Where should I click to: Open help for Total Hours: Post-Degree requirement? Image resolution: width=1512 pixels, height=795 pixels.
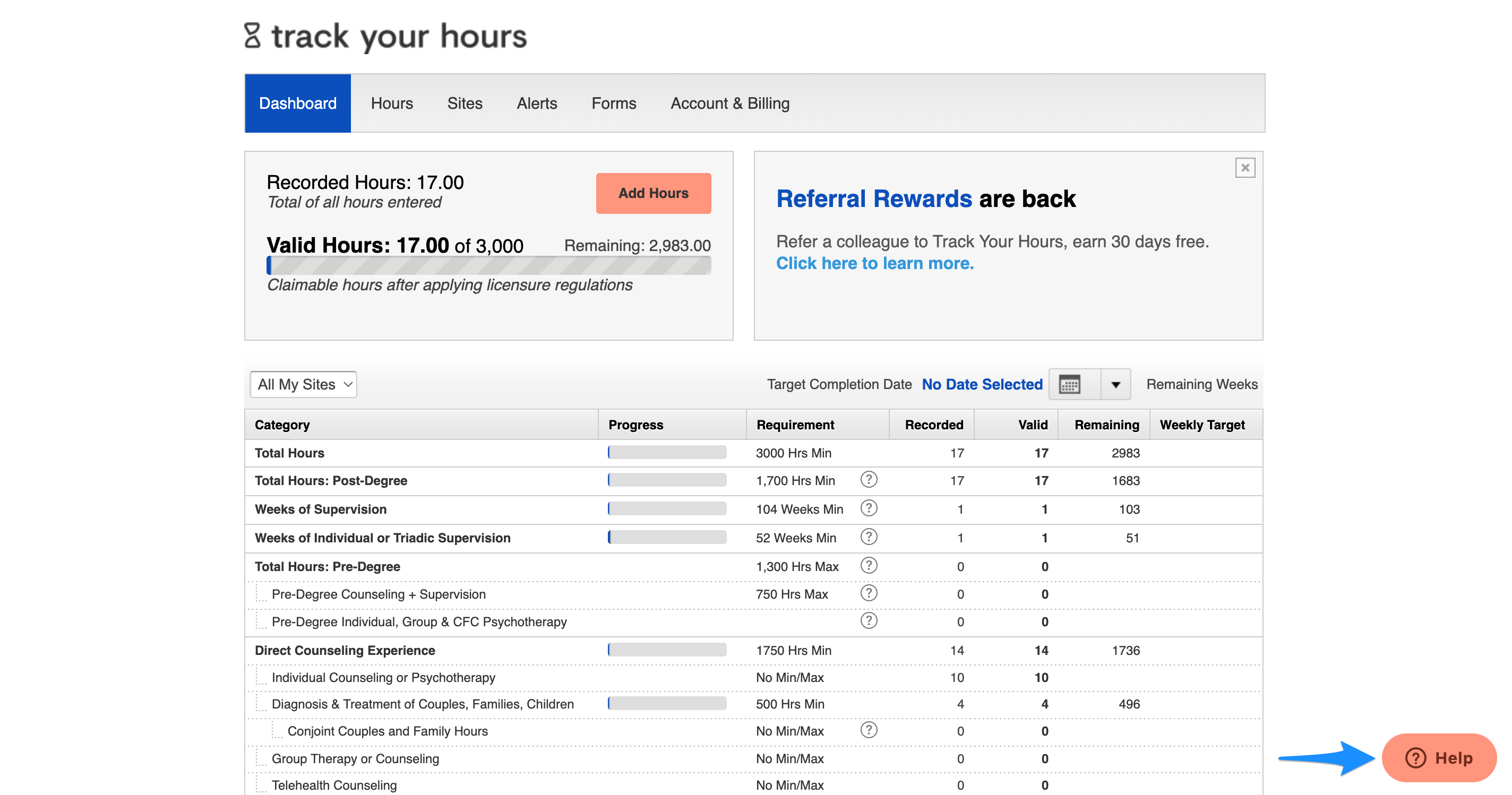869,480
